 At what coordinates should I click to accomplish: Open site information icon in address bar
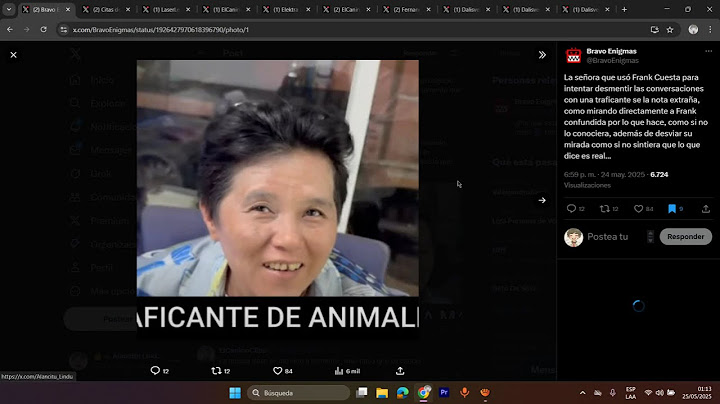(x=64, y=29)
